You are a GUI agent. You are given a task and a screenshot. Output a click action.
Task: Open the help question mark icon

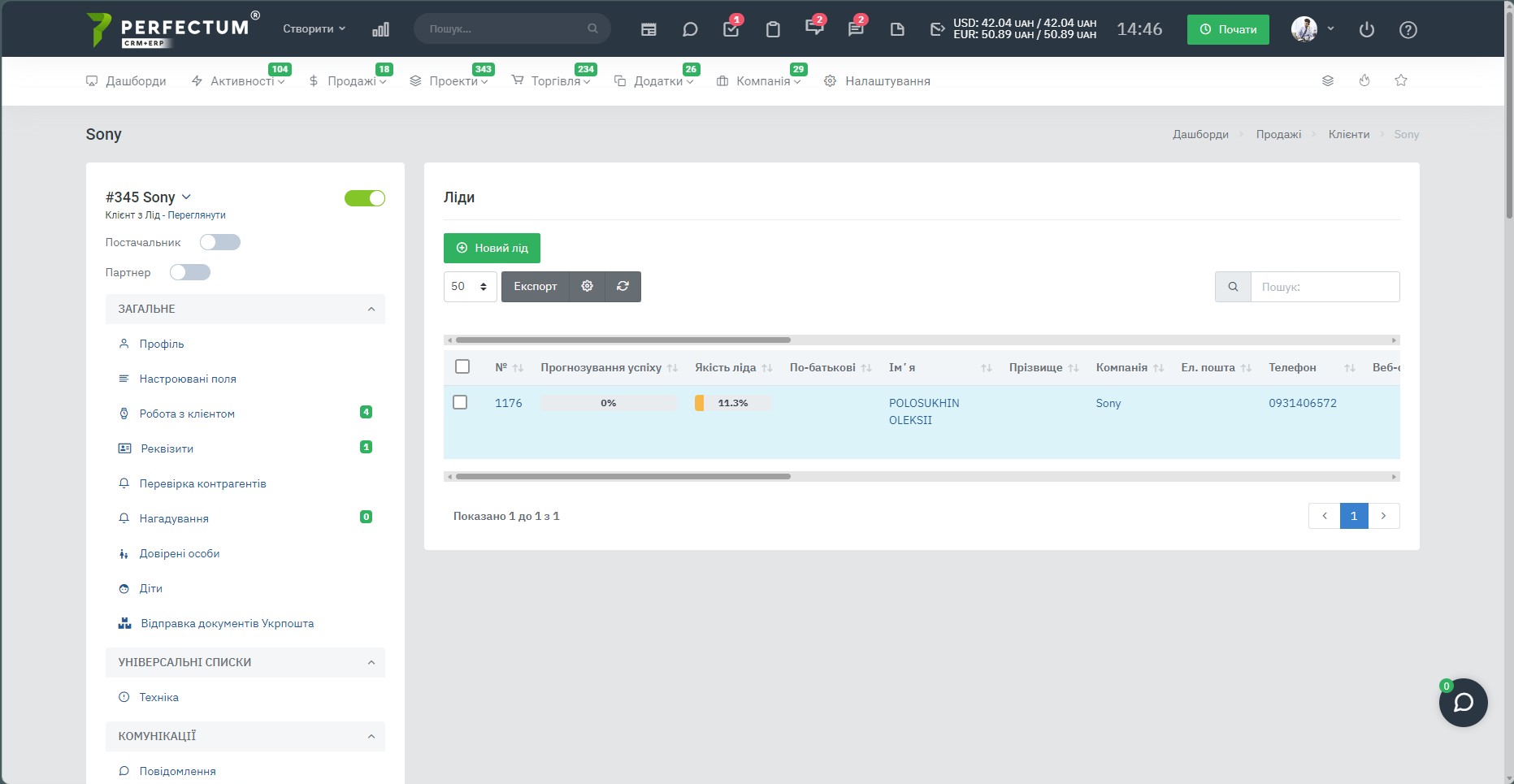click(x=1408, y=29)
